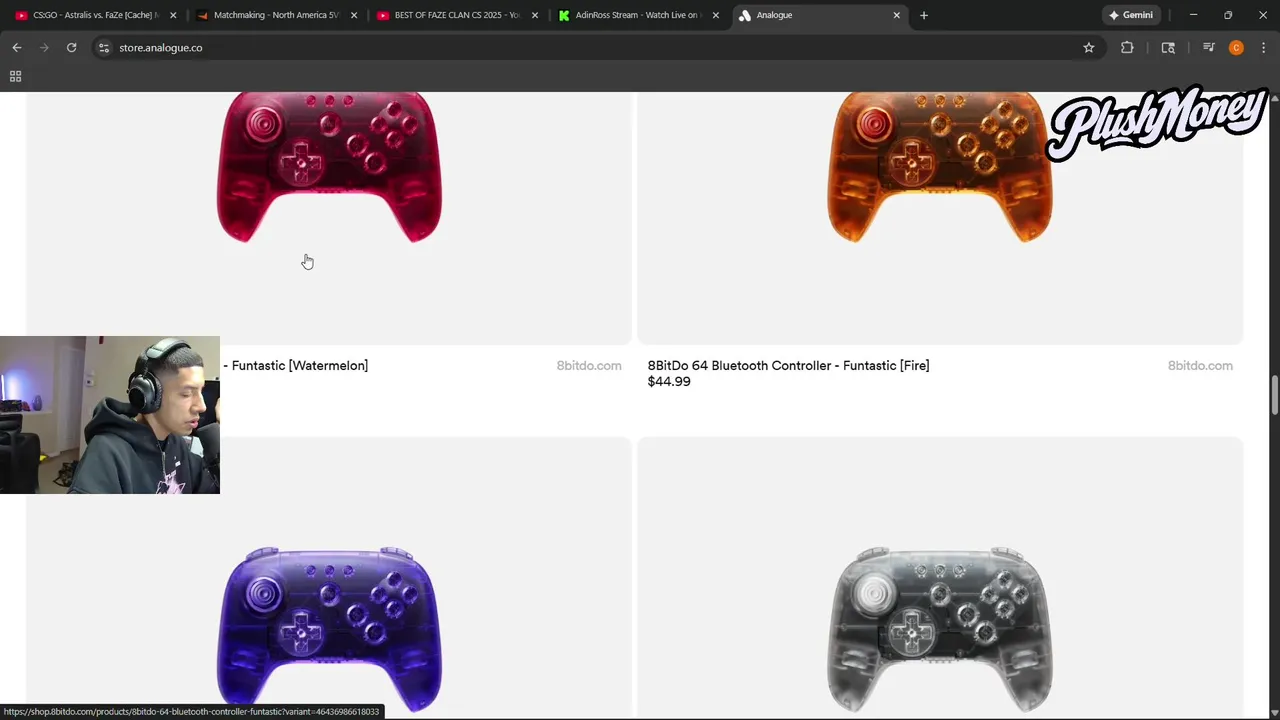This screenshot has height=720, width=1280.
Task: Open a new tab with plus button
Action: point(923,15)
